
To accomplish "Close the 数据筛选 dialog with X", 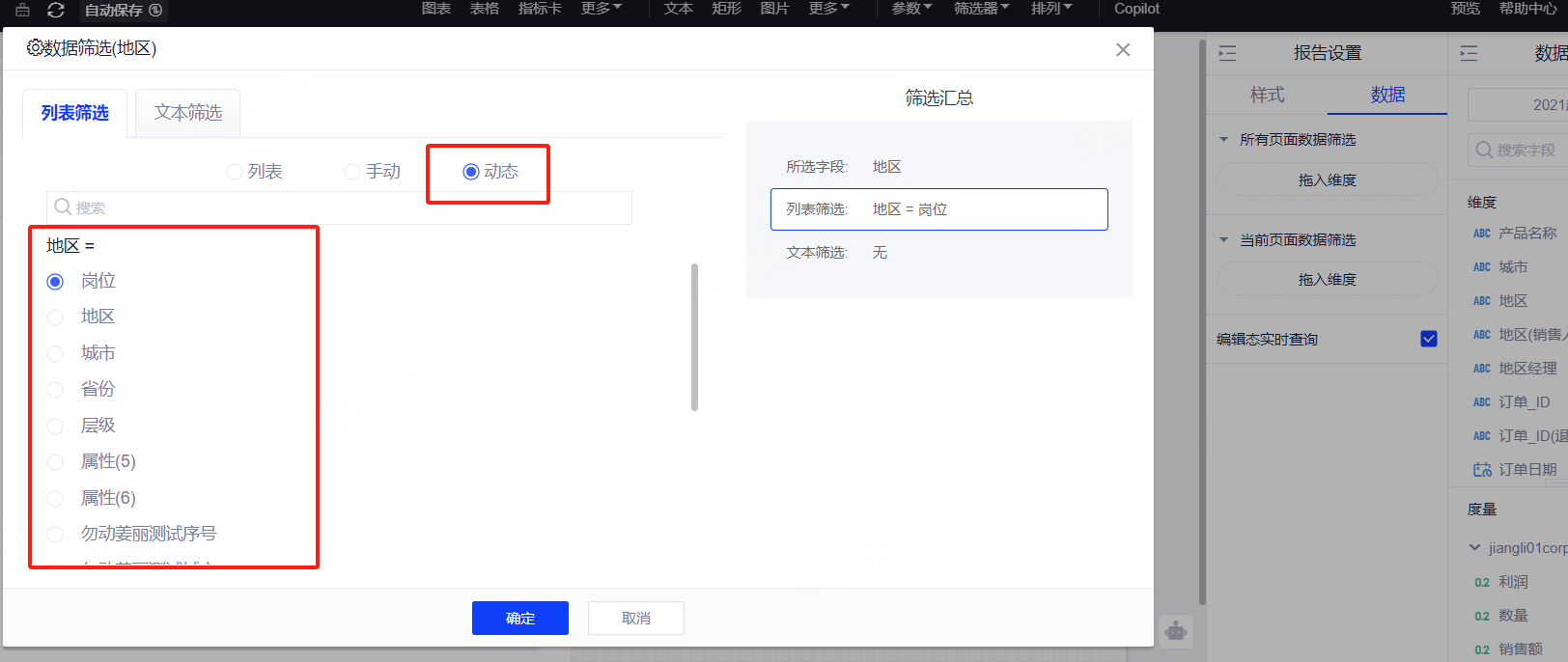I will click(x=1123, y=49).
